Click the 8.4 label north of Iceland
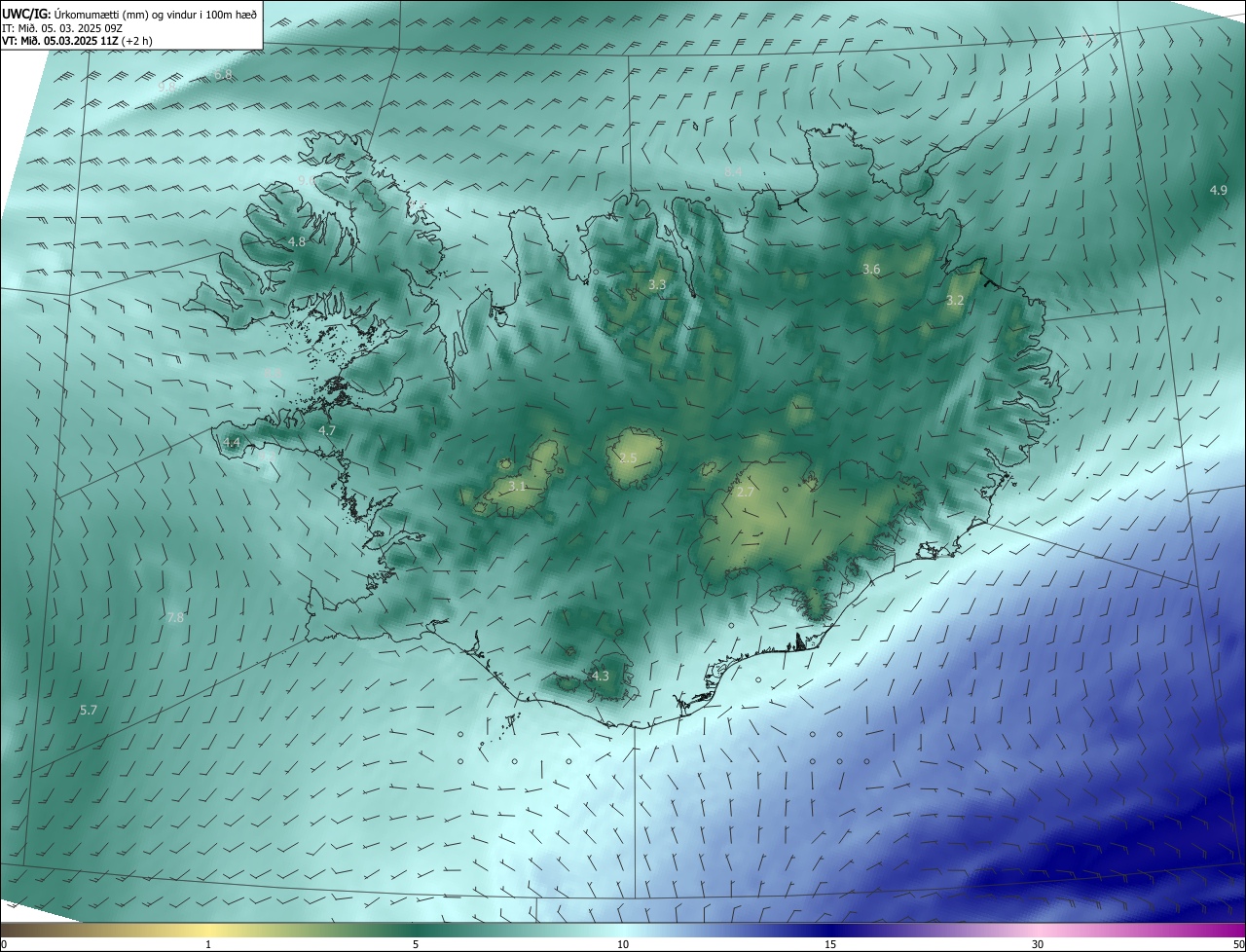1246x952 pixels. tap(733, 171)
